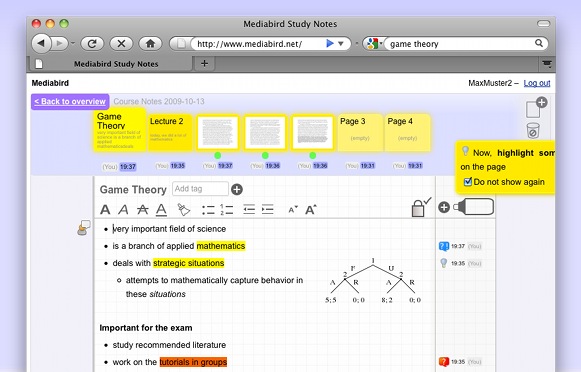Add the tag using plus button
The height and width of the screenshot is (372, 581).
tap(237, 190)
